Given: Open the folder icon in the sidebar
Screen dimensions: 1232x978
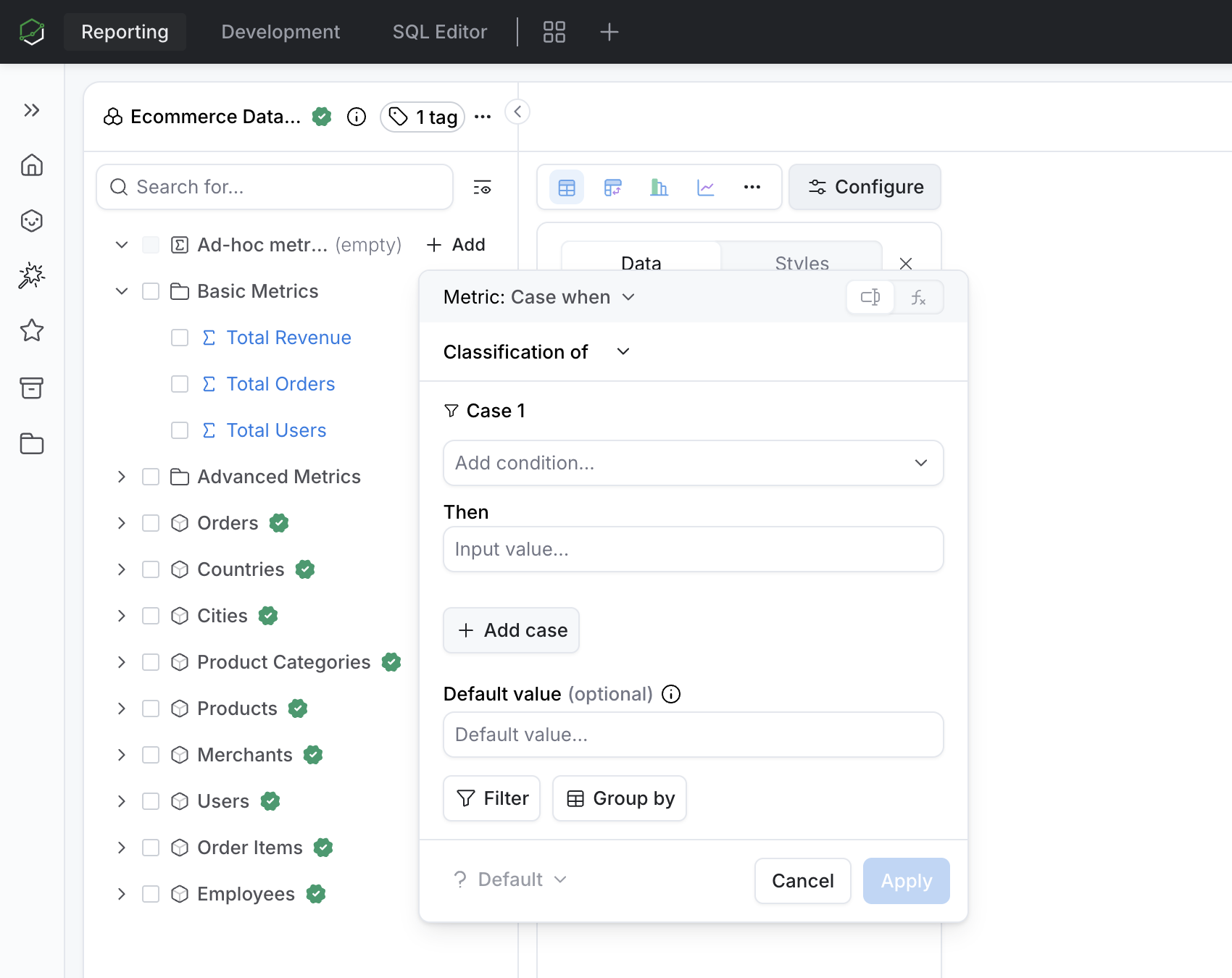Looking at the screenshot, I should point(32,443).
